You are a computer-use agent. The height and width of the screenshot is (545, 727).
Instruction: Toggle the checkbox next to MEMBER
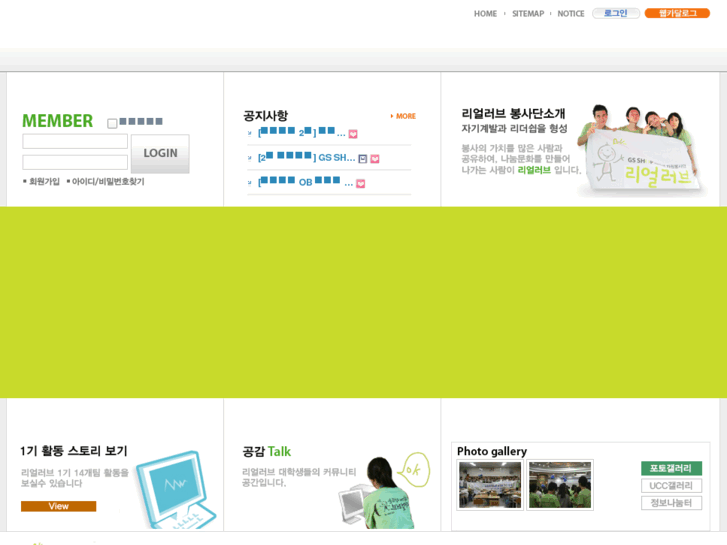[x=112, y=123]
